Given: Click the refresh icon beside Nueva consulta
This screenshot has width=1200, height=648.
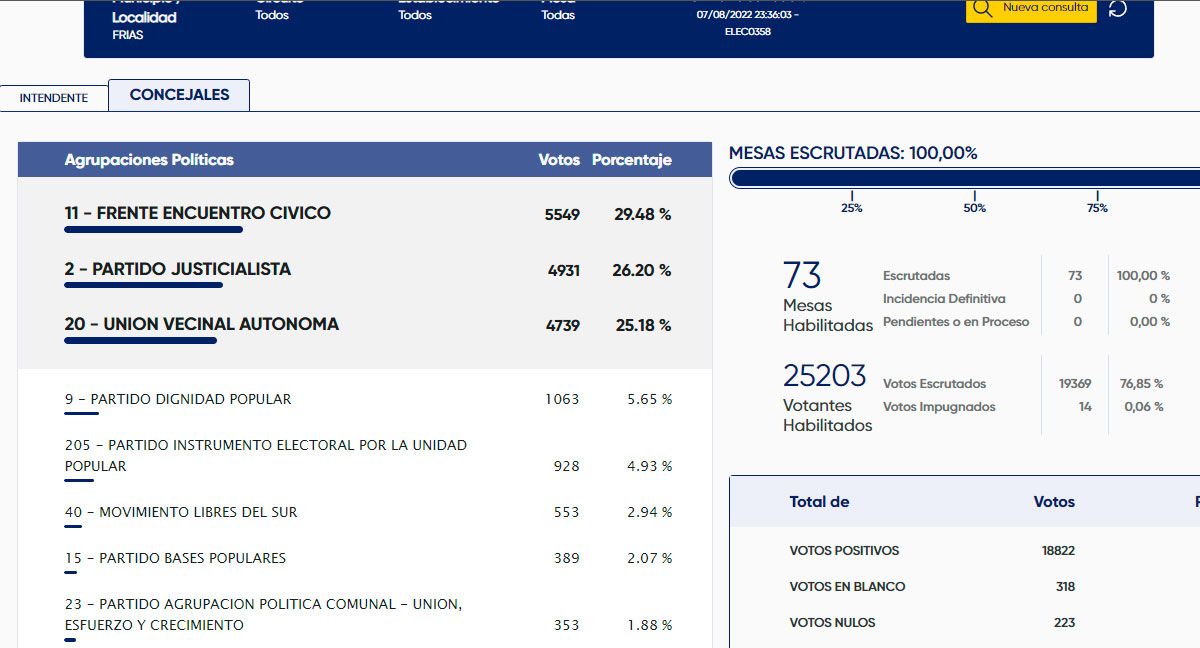Looking at the screenshot, I should point(1118,9).
